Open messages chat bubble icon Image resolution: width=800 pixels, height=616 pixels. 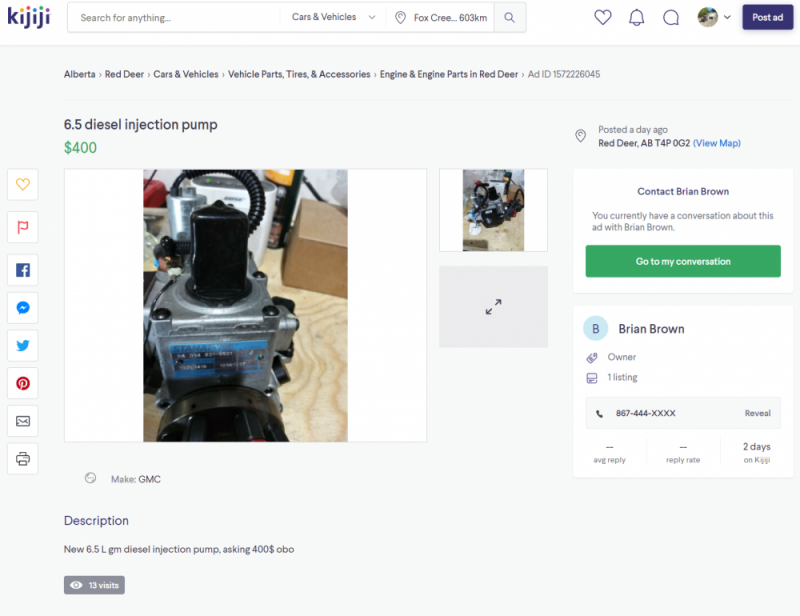click(671, 17)
